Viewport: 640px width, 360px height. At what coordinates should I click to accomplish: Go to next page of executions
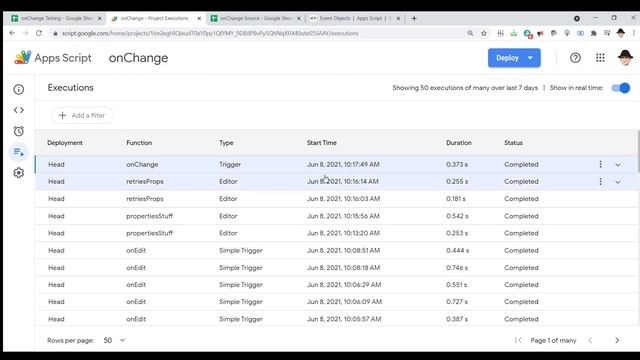point(617,340)
